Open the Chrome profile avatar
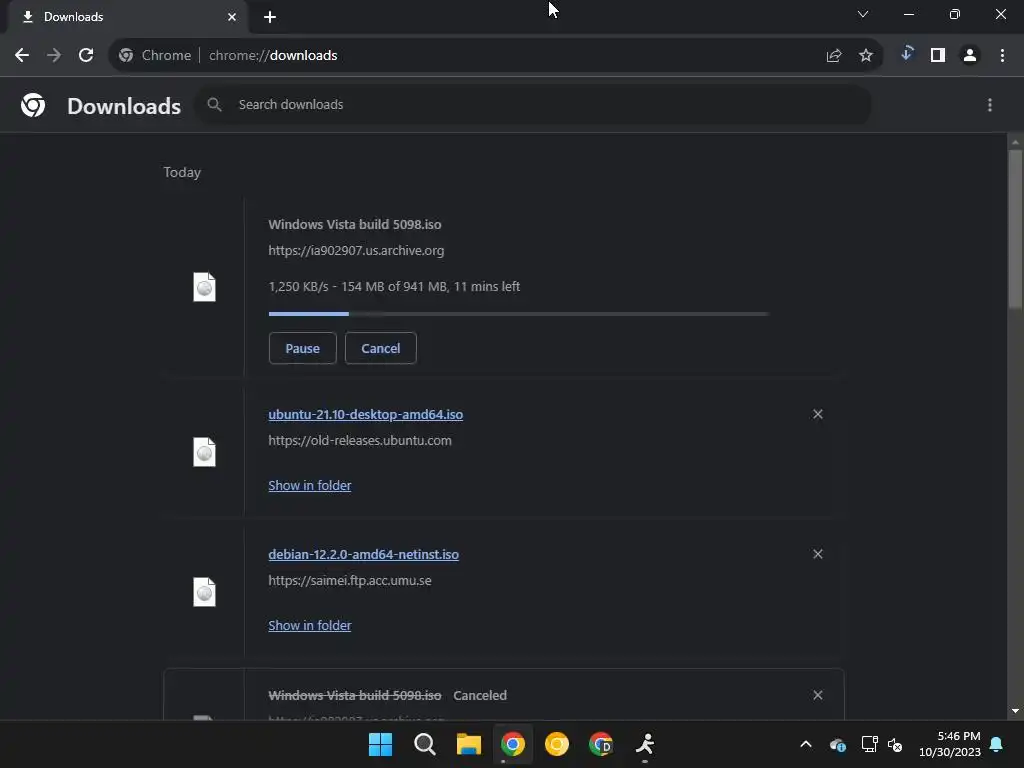The width and height of the screenshot is (1024, 768). pos(970,56)
